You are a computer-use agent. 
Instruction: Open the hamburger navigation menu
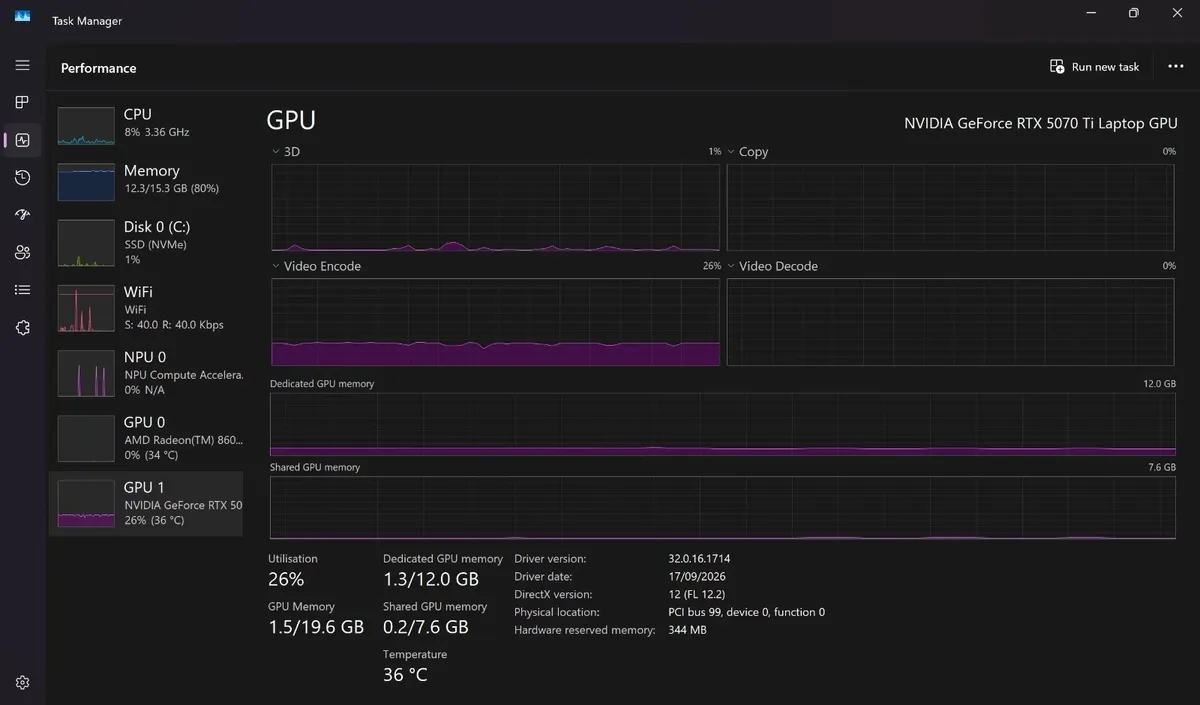click(22, 65)
